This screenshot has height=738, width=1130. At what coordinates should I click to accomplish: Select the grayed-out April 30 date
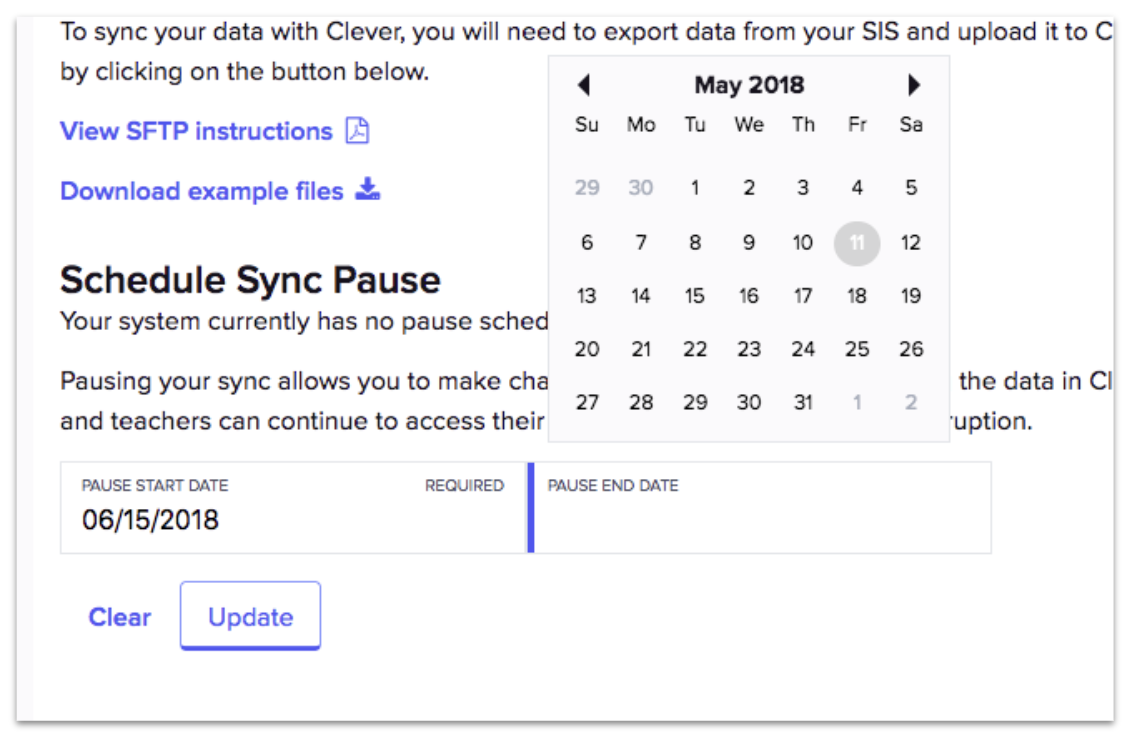coord(640,187)
